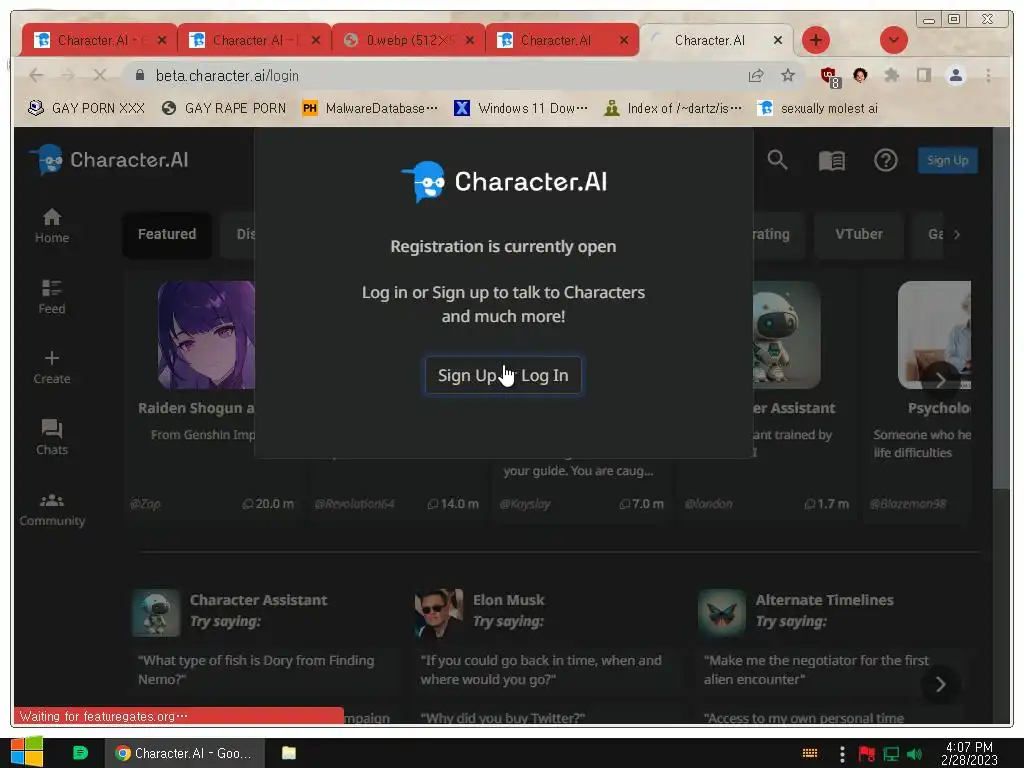Open the Index of /~dartz/is… bookmark
The image size is (1024, 768).
tap(673, 108)
